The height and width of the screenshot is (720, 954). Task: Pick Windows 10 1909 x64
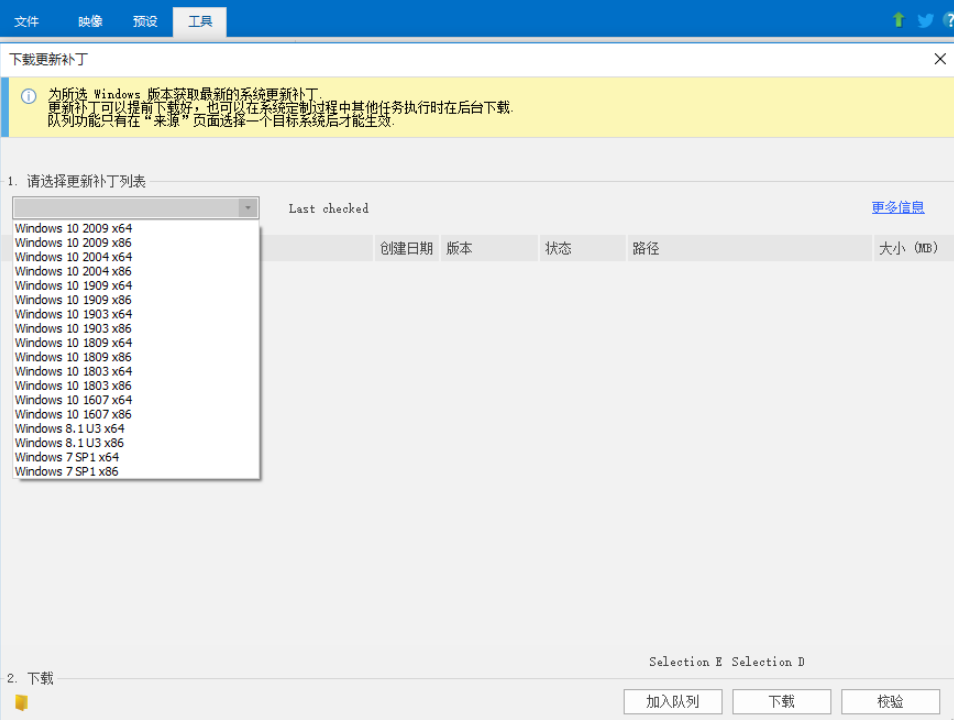pyautogui.click(x=136, y=285)
